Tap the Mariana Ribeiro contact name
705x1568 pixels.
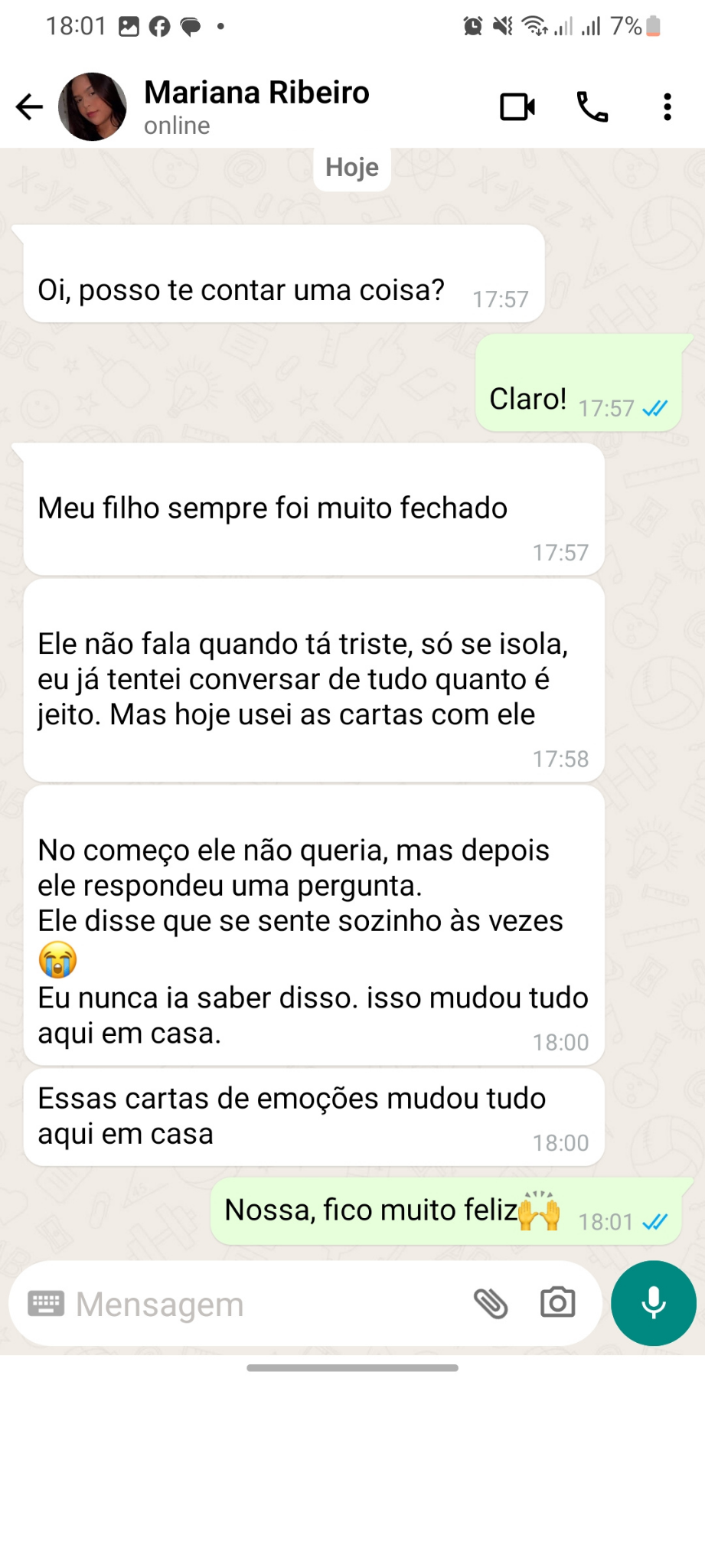[x=256, y=93]
